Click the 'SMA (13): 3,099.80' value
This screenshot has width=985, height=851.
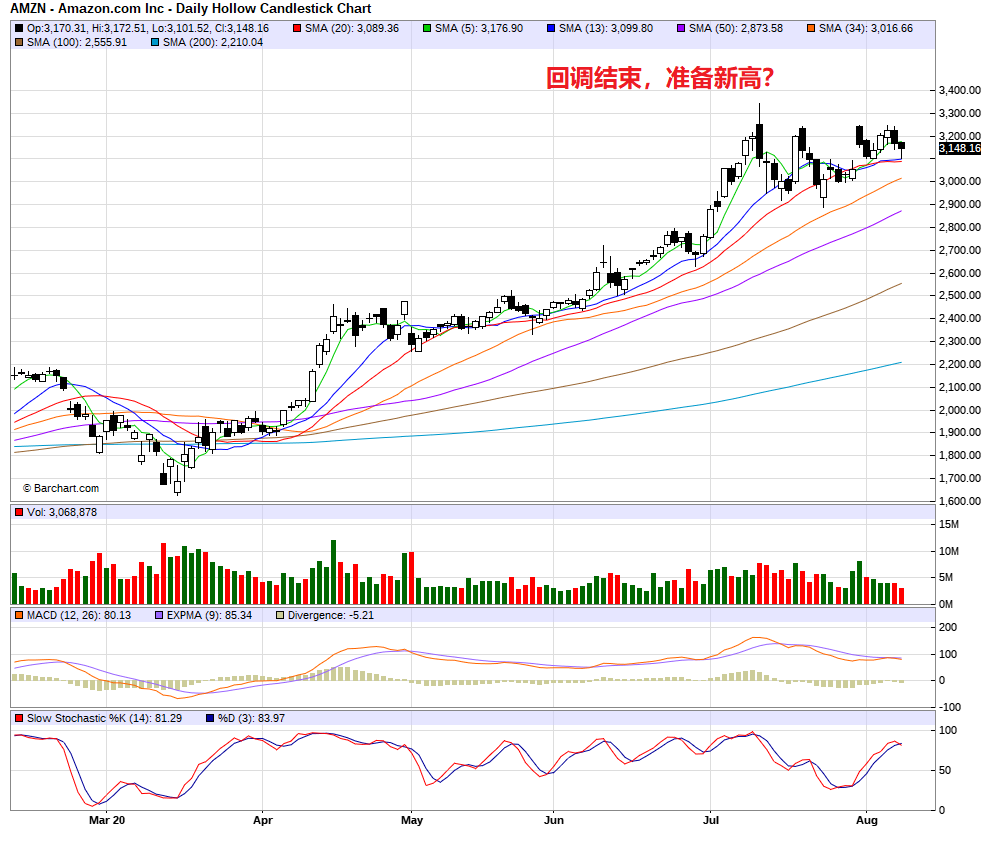[606, 28]
